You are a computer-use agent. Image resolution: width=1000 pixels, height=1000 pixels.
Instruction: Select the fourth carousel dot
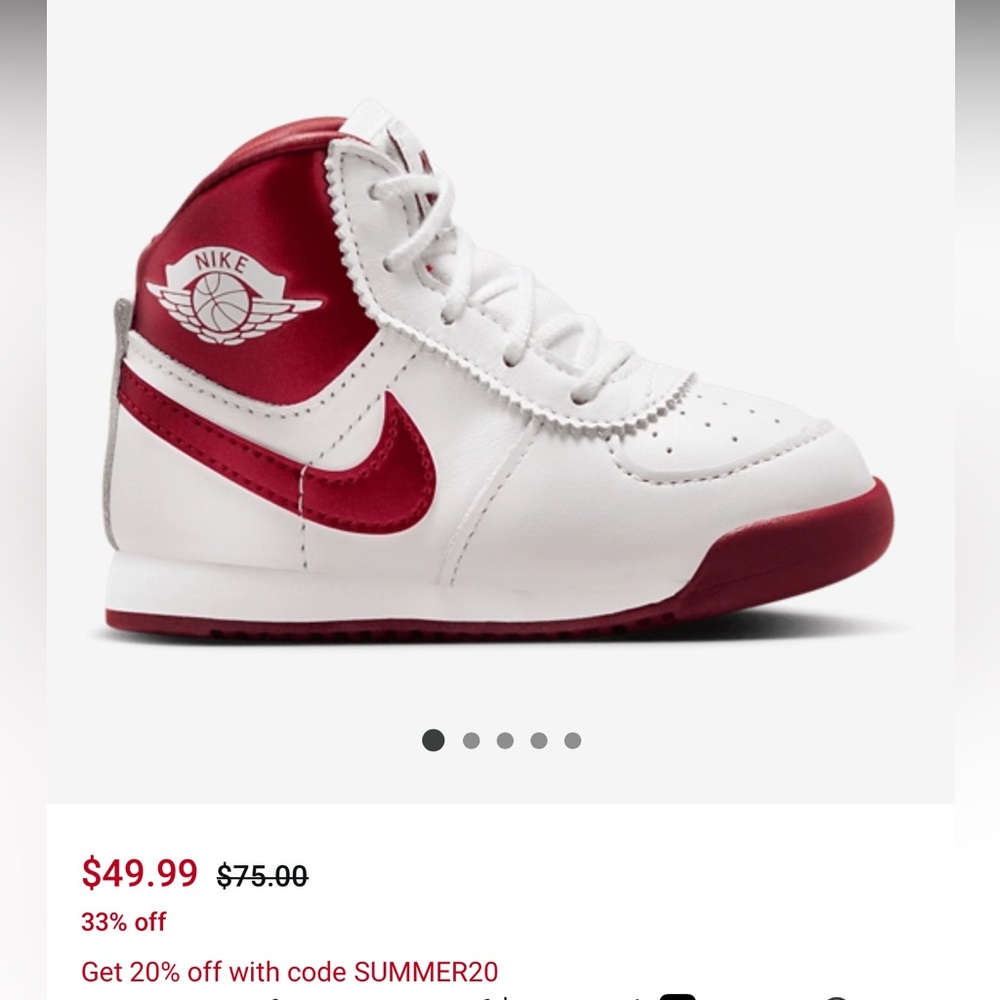[x=537, y=740]
